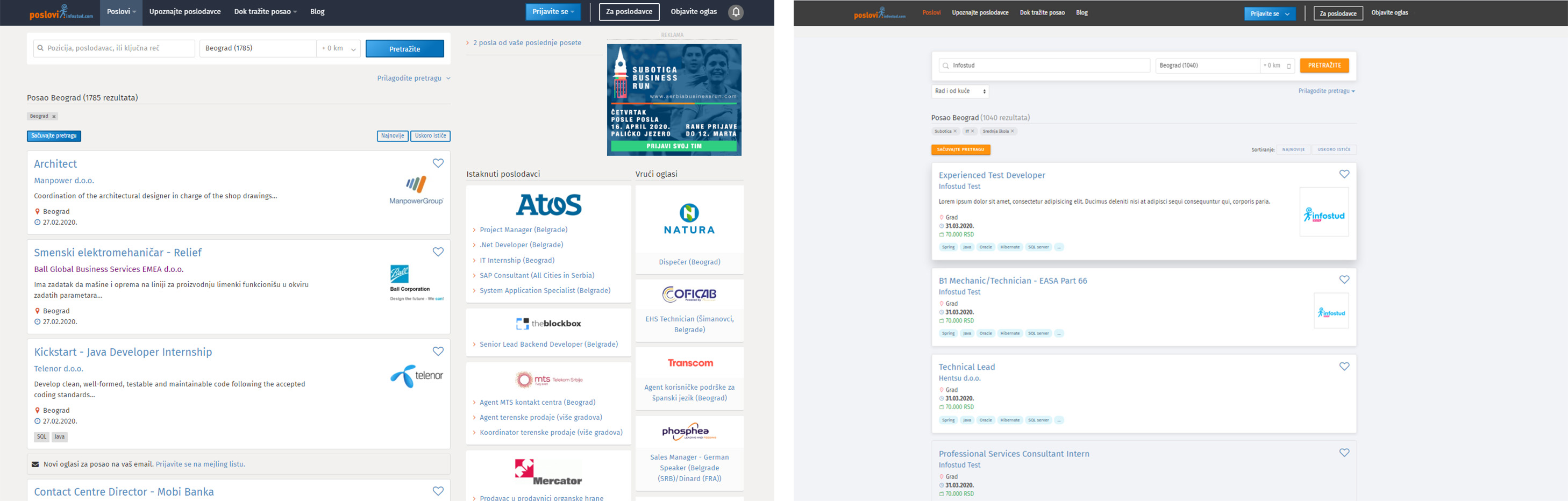The image size is (1568, 501).
Task: Click the Telenor logo
Action: [417, 376]
